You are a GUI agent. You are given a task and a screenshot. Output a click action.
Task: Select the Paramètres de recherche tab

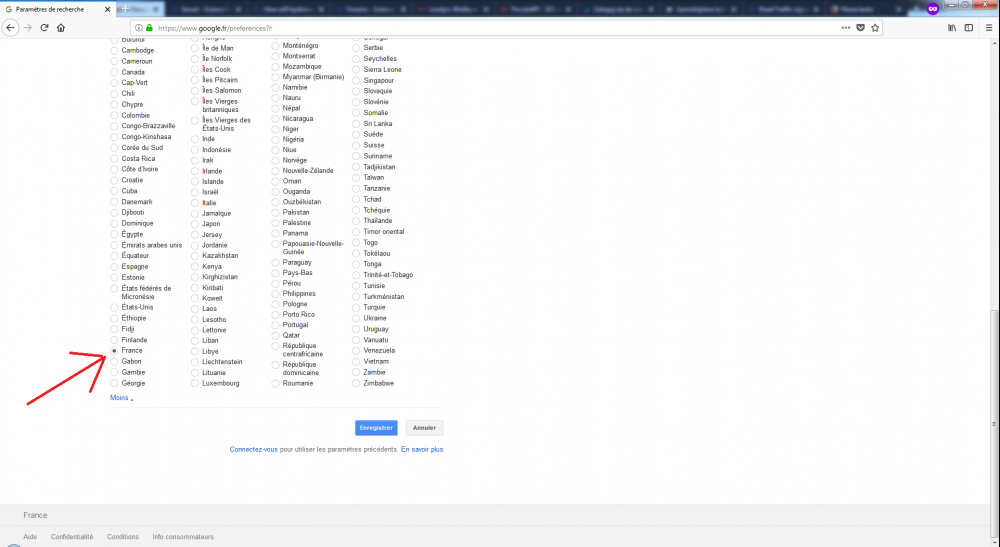tap(58, 10)
